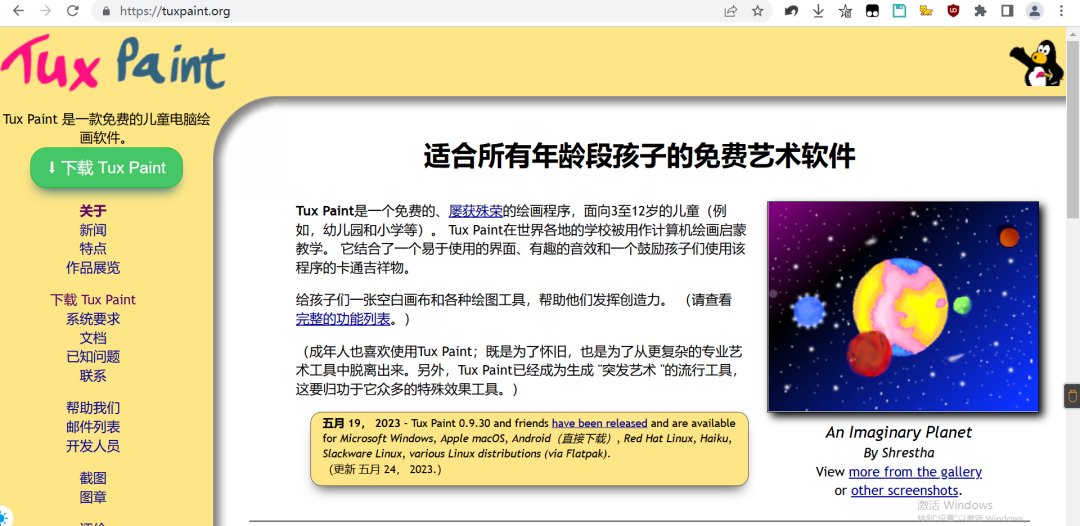This screenshot has height=526, width=1080.
Task: Open the 已知问题 sidebar link
Action: point(93,357)
